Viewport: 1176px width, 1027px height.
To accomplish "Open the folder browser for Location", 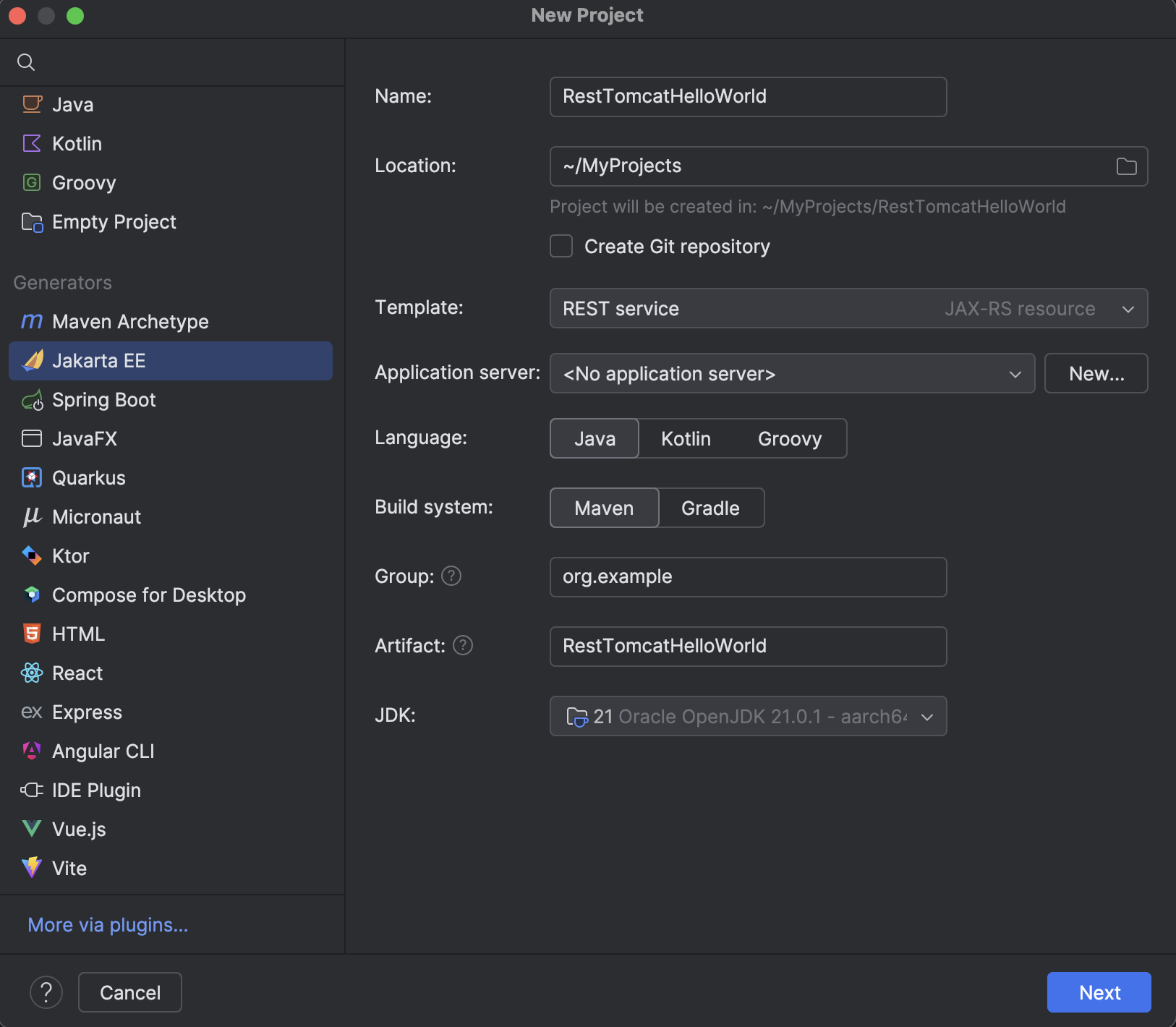I will [x=1125, y=166].
